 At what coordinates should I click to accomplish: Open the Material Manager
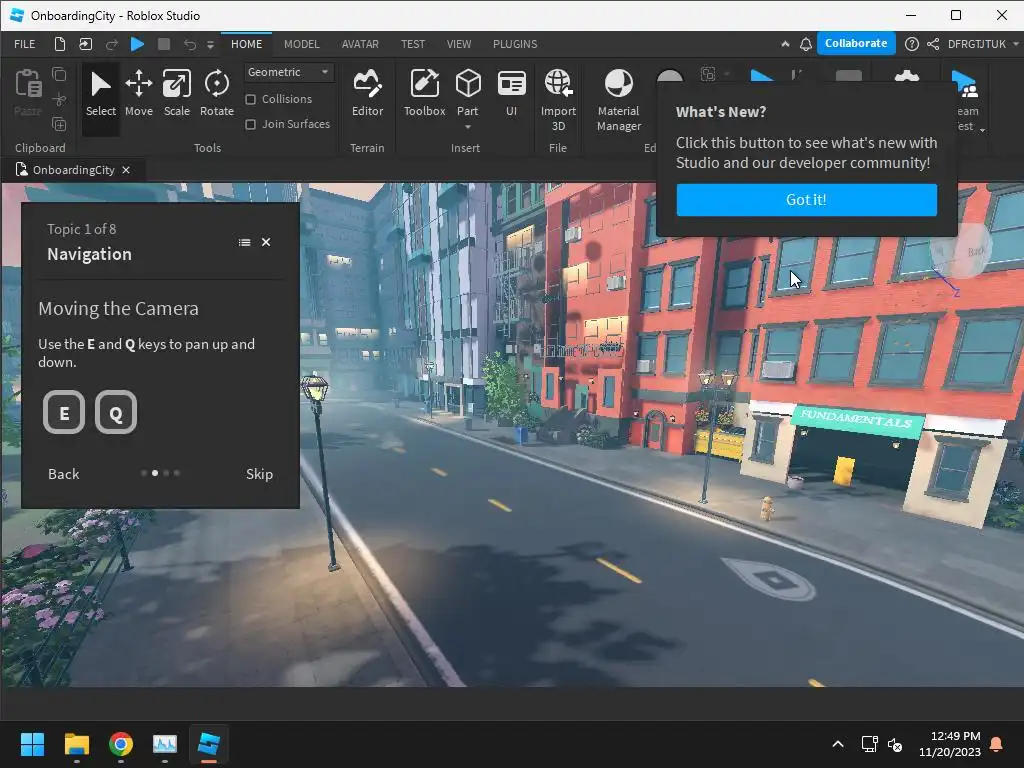click(618, 98)
